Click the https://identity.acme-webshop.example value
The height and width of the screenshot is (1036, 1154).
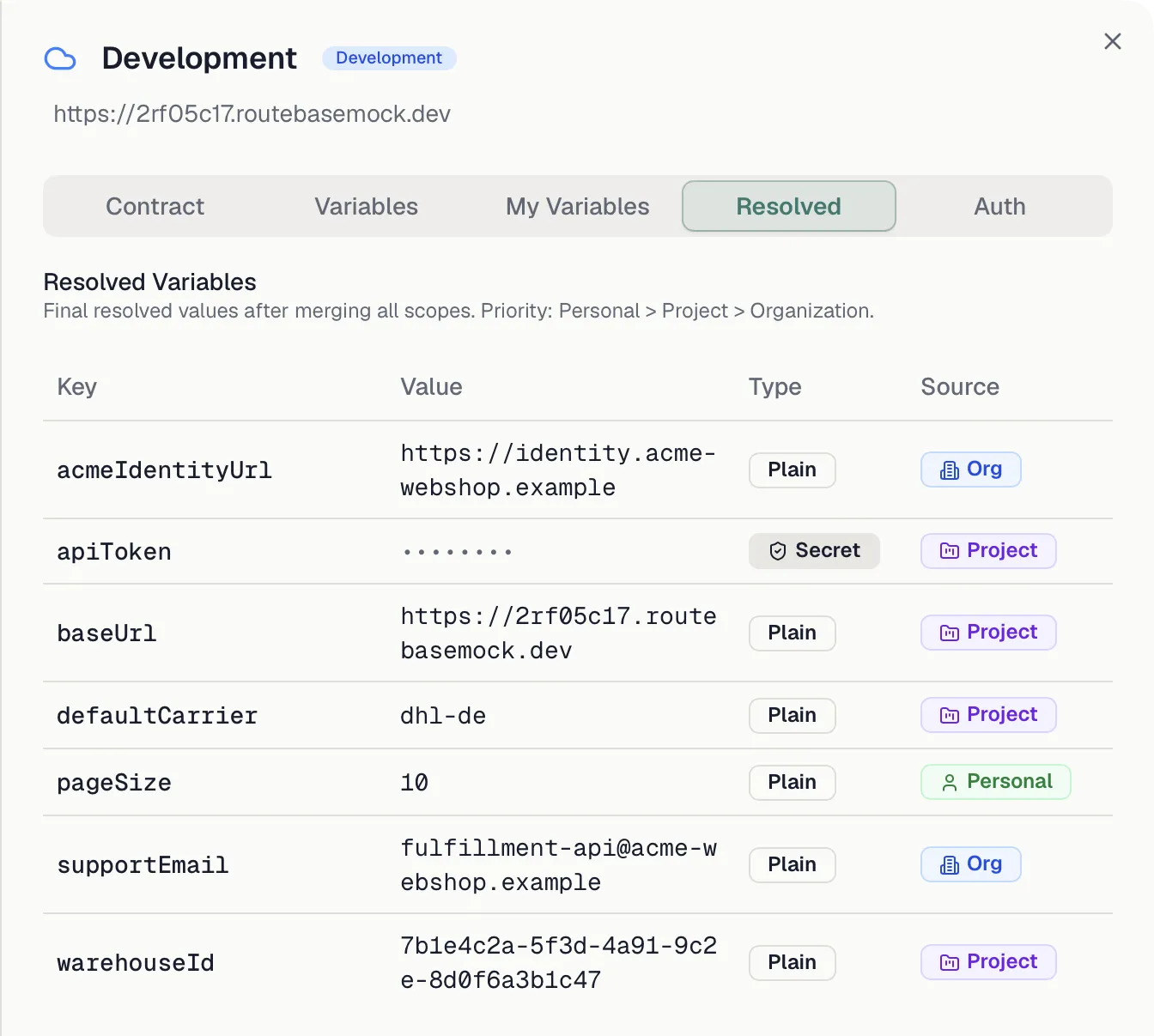(x=558, y=470)
